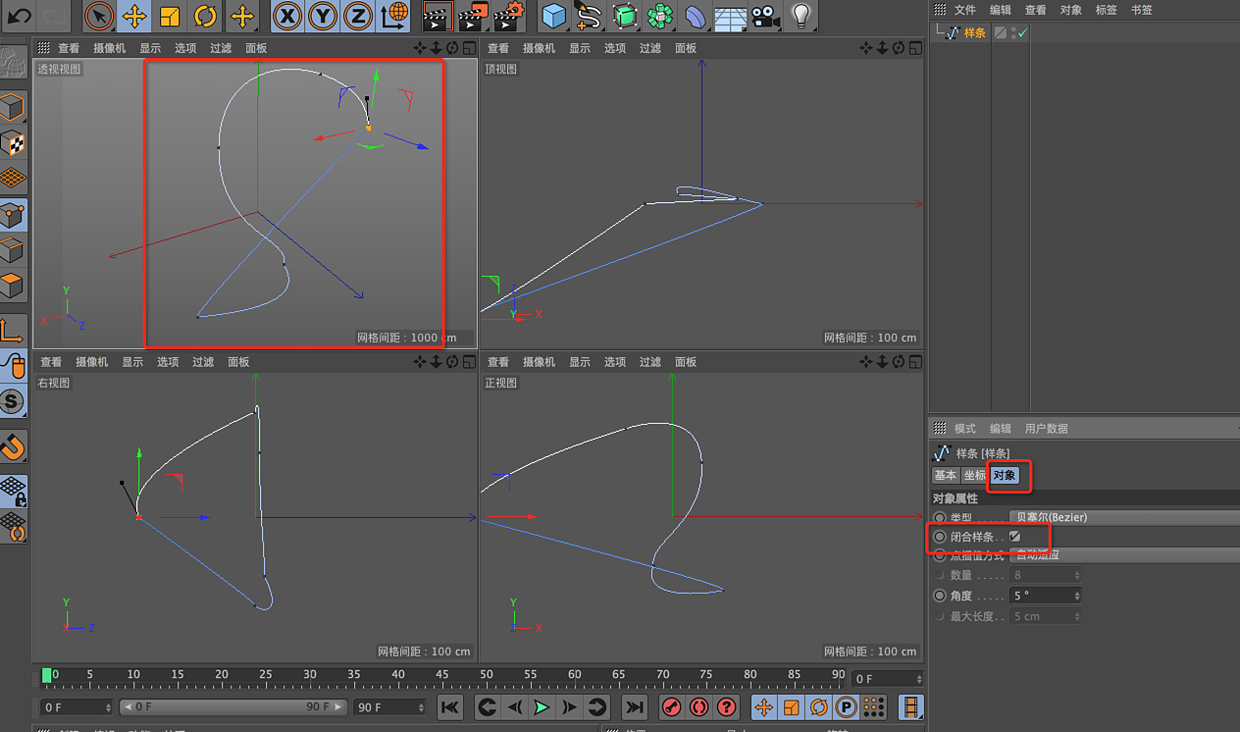Select workplane orange grid icon

pyautogui.click(x=13, y=178)
